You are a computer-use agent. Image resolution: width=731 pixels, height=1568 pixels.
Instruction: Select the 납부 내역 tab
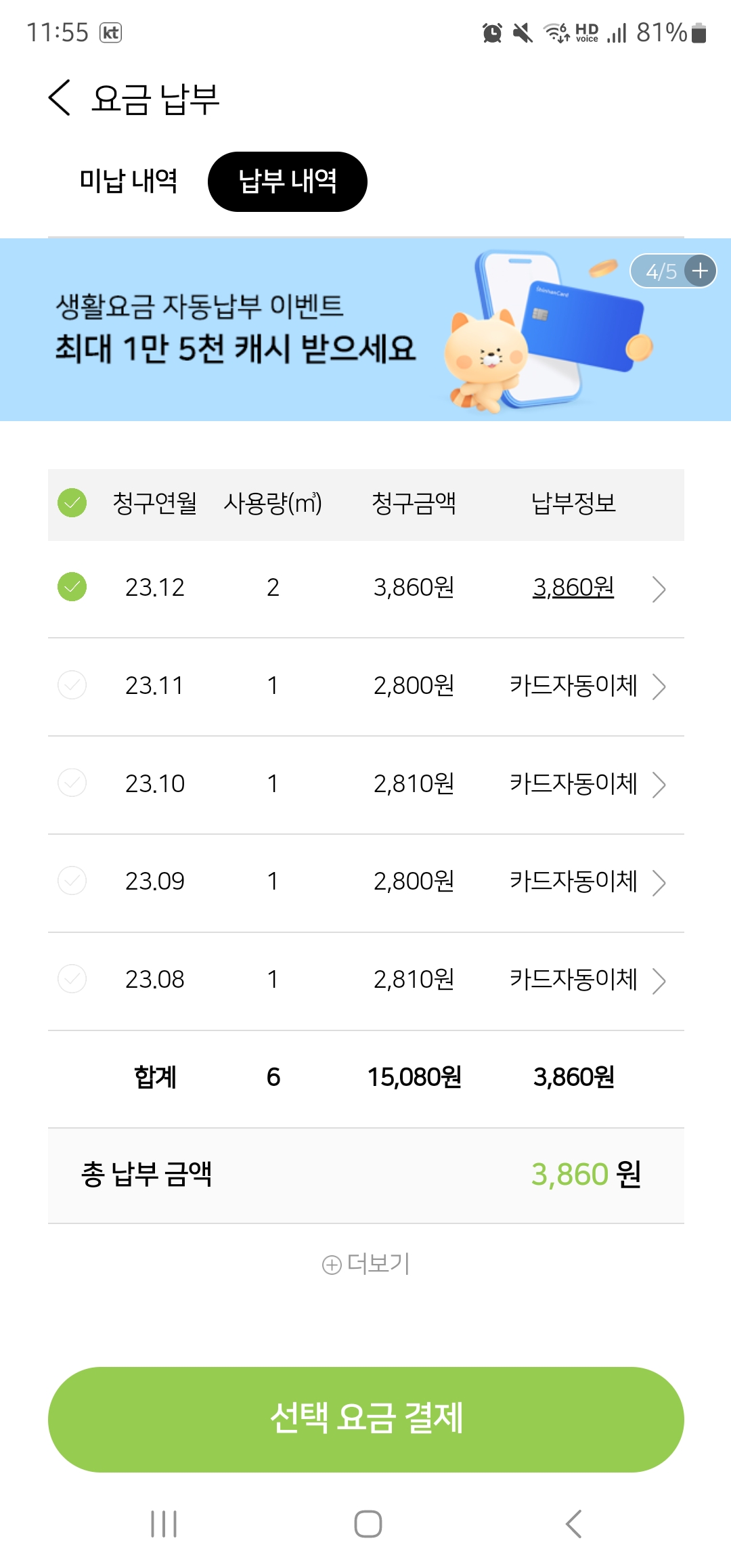pyautogui.click(x=288, y=181)
